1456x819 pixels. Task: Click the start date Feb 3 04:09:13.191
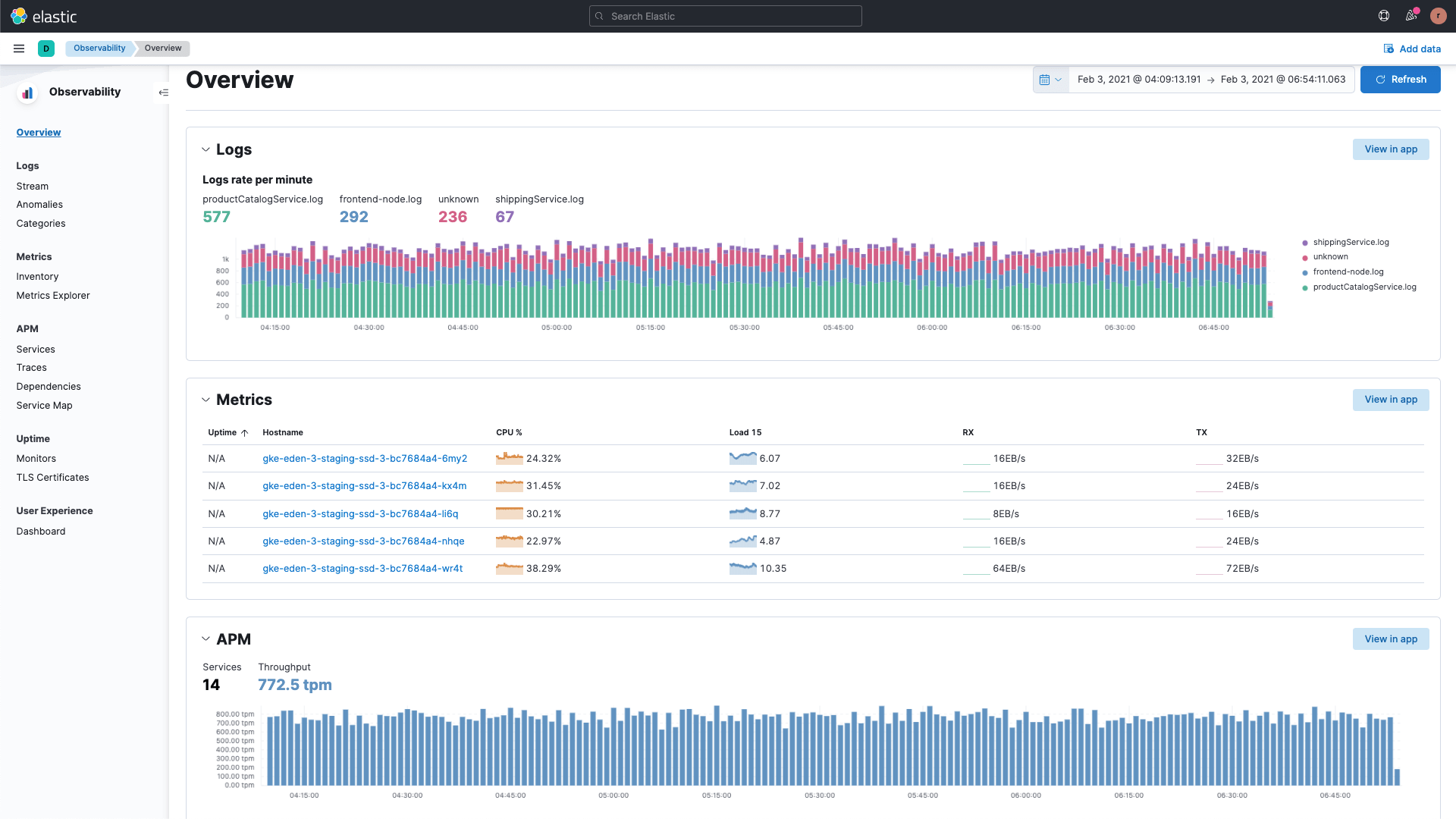pos(1139,80)
